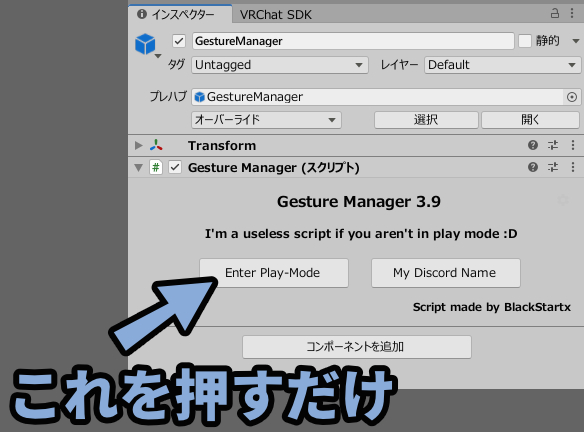This screenshot has height=432, width=584.
Task: Open the Untagged tag dropdown
Action: (280, 65)
